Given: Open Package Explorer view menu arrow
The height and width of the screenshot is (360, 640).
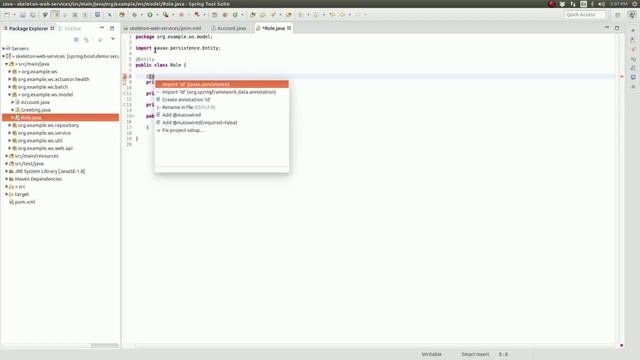Looking at the screenshot, I should point(113,39).
